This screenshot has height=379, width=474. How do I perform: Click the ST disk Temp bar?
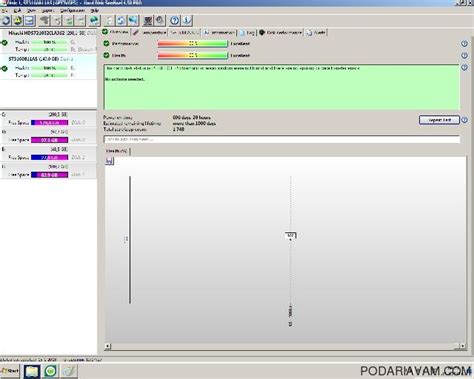pyautogui.click(x=49, y=75)
